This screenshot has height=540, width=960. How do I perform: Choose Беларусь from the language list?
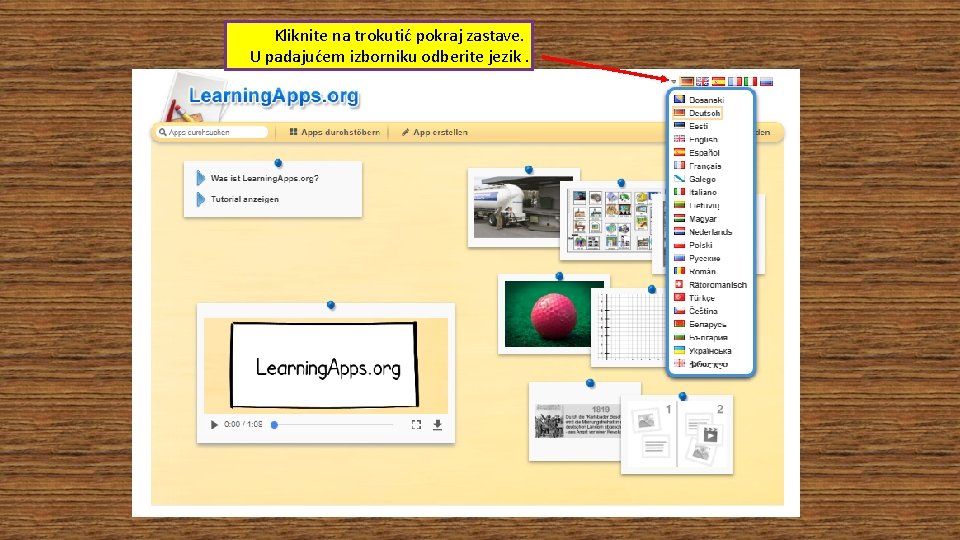tap(700, 324)
